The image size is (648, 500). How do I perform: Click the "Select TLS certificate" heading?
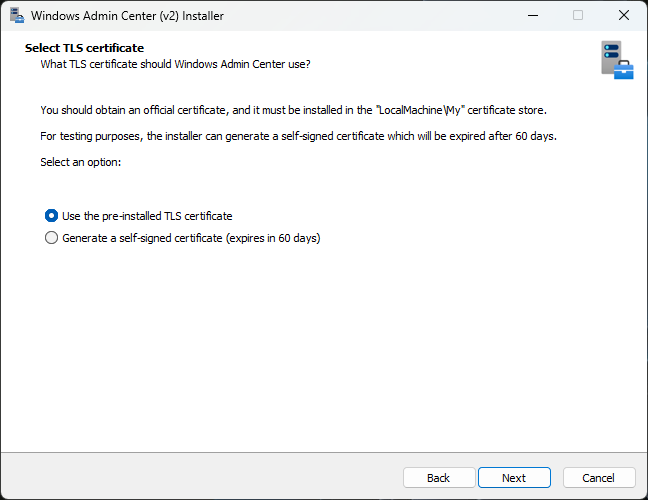(84, 48)
